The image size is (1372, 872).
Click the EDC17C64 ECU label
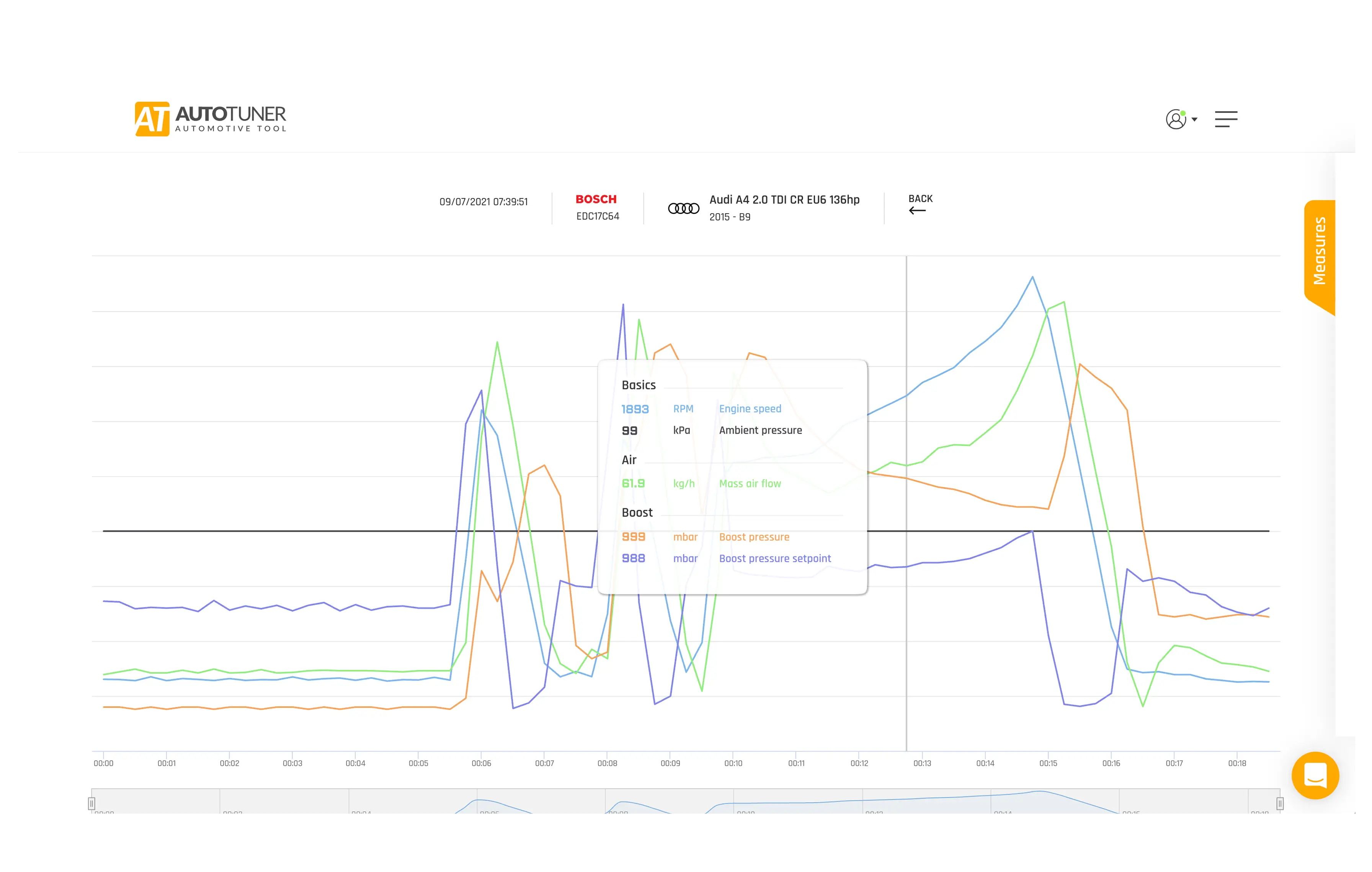(x=597, y=216)
